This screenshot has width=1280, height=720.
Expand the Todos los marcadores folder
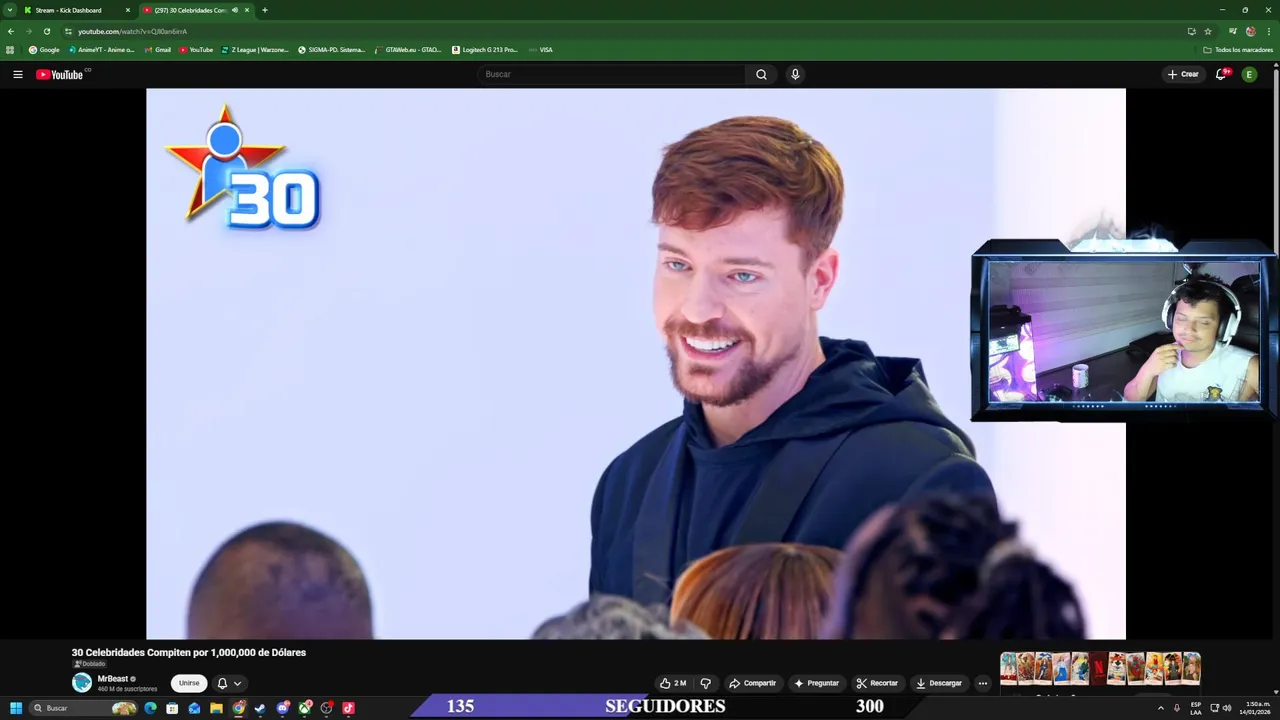pyautogui.click(x=1238, y=49)
